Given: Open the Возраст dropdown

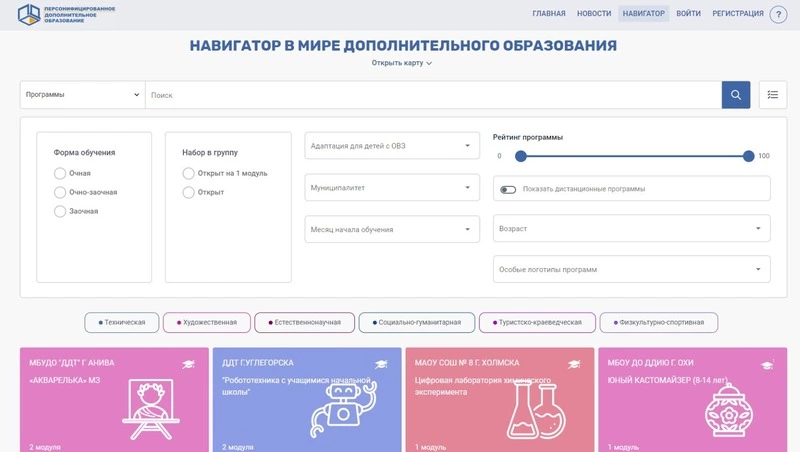Looking at the screenshot, I should point(631,229).
